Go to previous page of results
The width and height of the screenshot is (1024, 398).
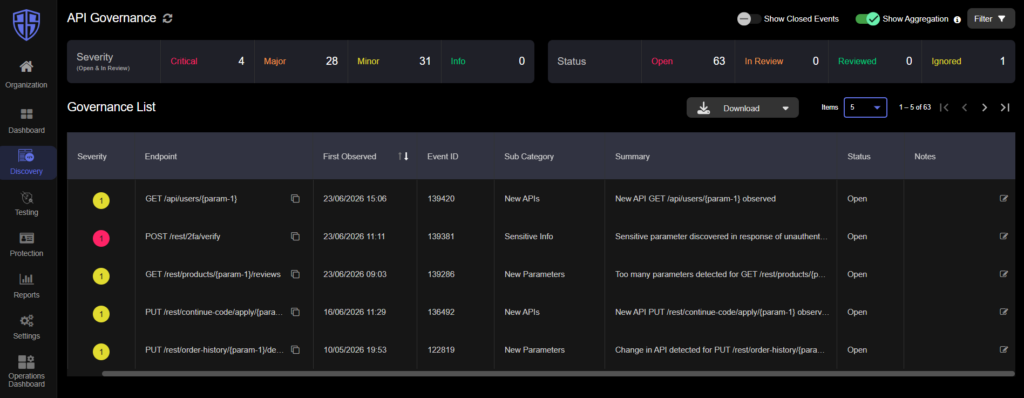[x=965, y=108]
